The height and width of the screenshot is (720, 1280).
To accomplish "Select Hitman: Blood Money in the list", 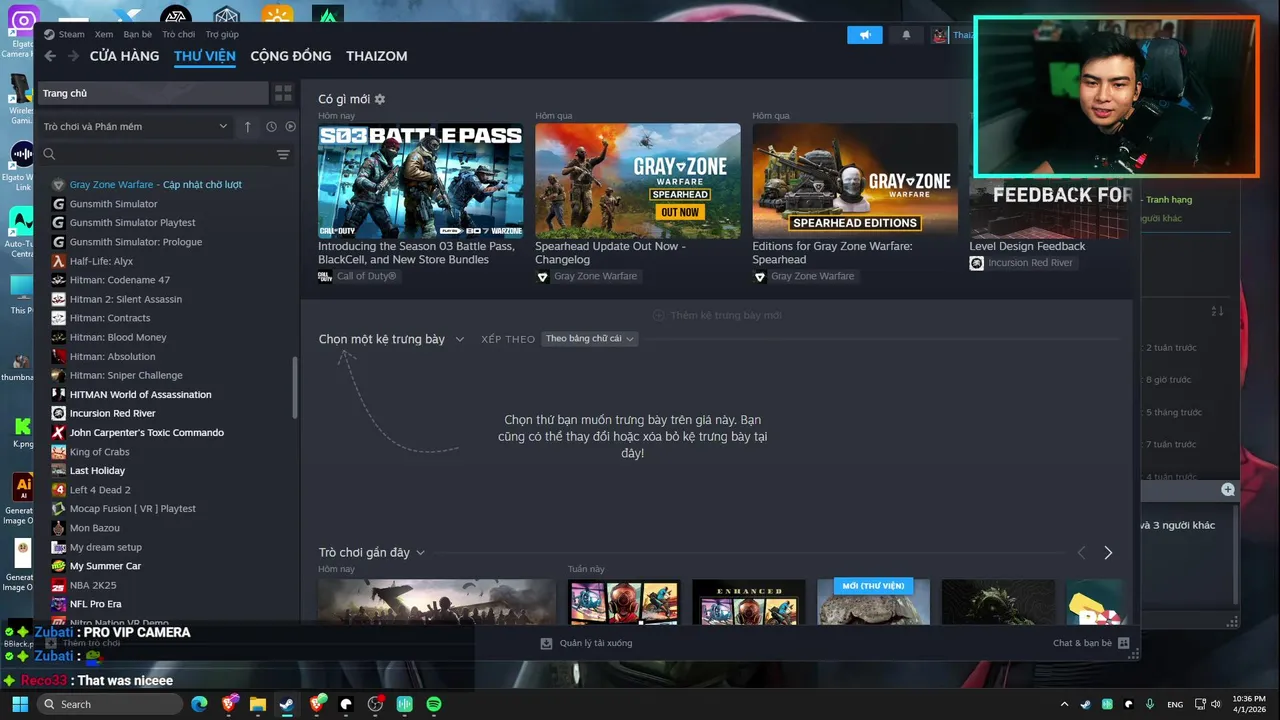I will (x=118, y=337).
